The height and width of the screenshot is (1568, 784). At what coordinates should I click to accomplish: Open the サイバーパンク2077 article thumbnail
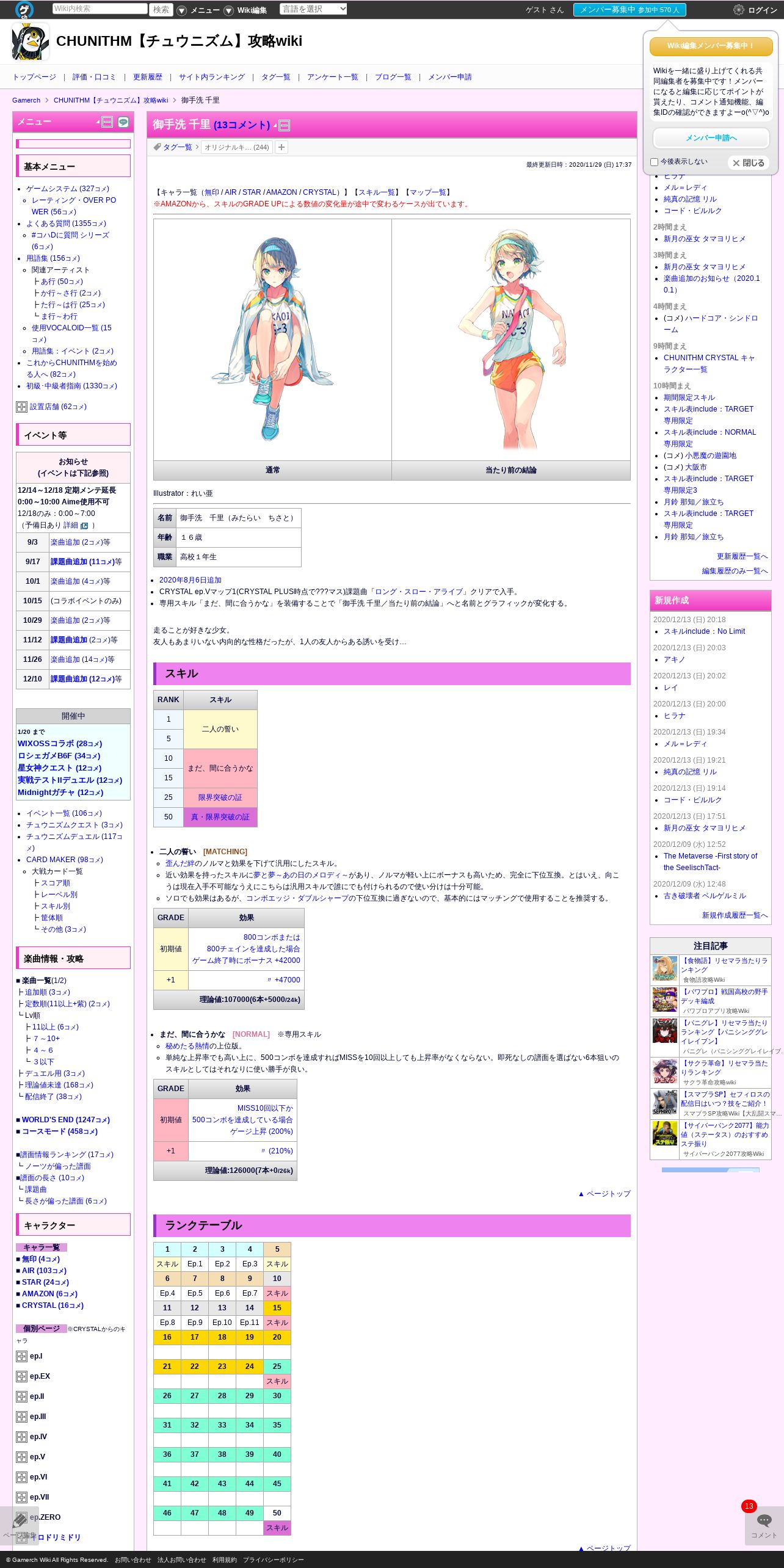point(665,1133)
